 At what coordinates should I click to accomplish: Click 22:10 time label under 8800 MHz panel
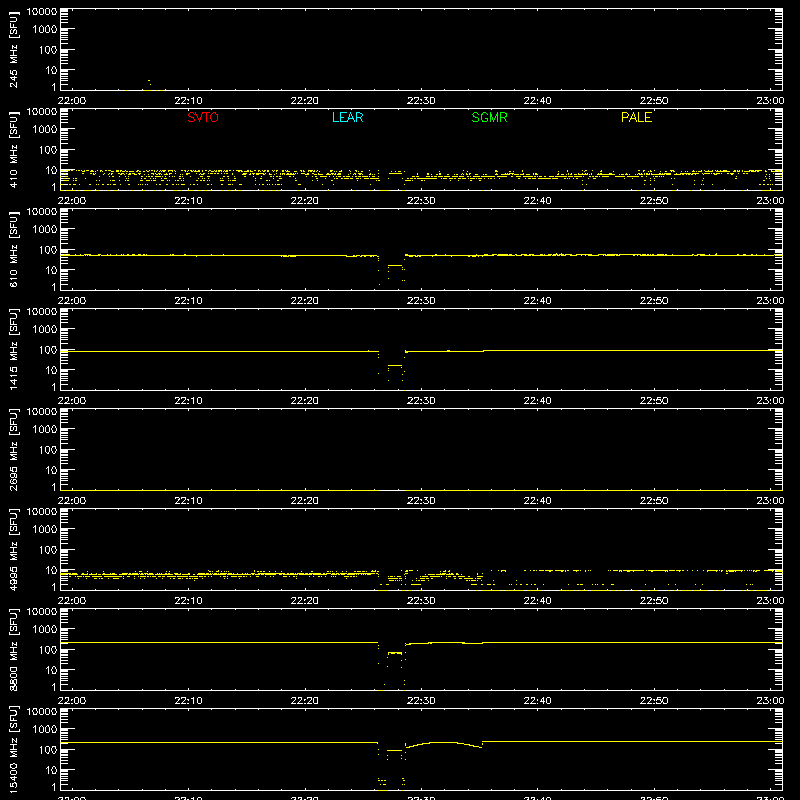point(188,701)
